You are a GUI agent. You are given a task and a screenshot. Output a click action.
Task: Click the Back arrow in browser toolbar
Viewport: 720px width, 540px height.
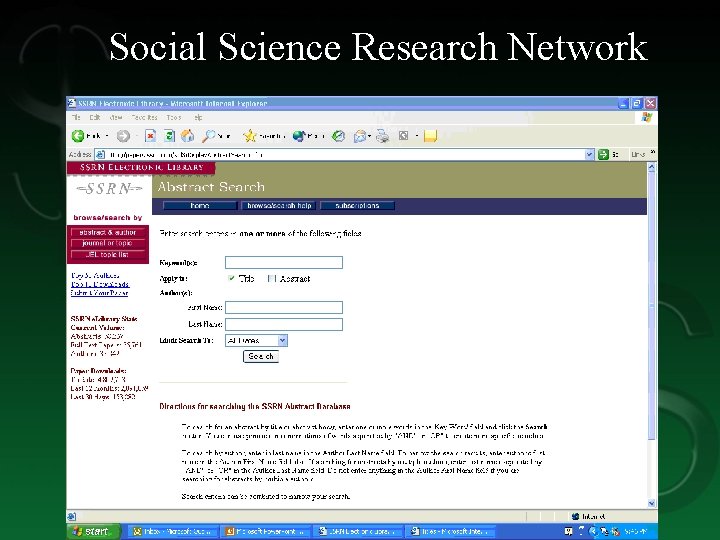(x=78, y=136)
